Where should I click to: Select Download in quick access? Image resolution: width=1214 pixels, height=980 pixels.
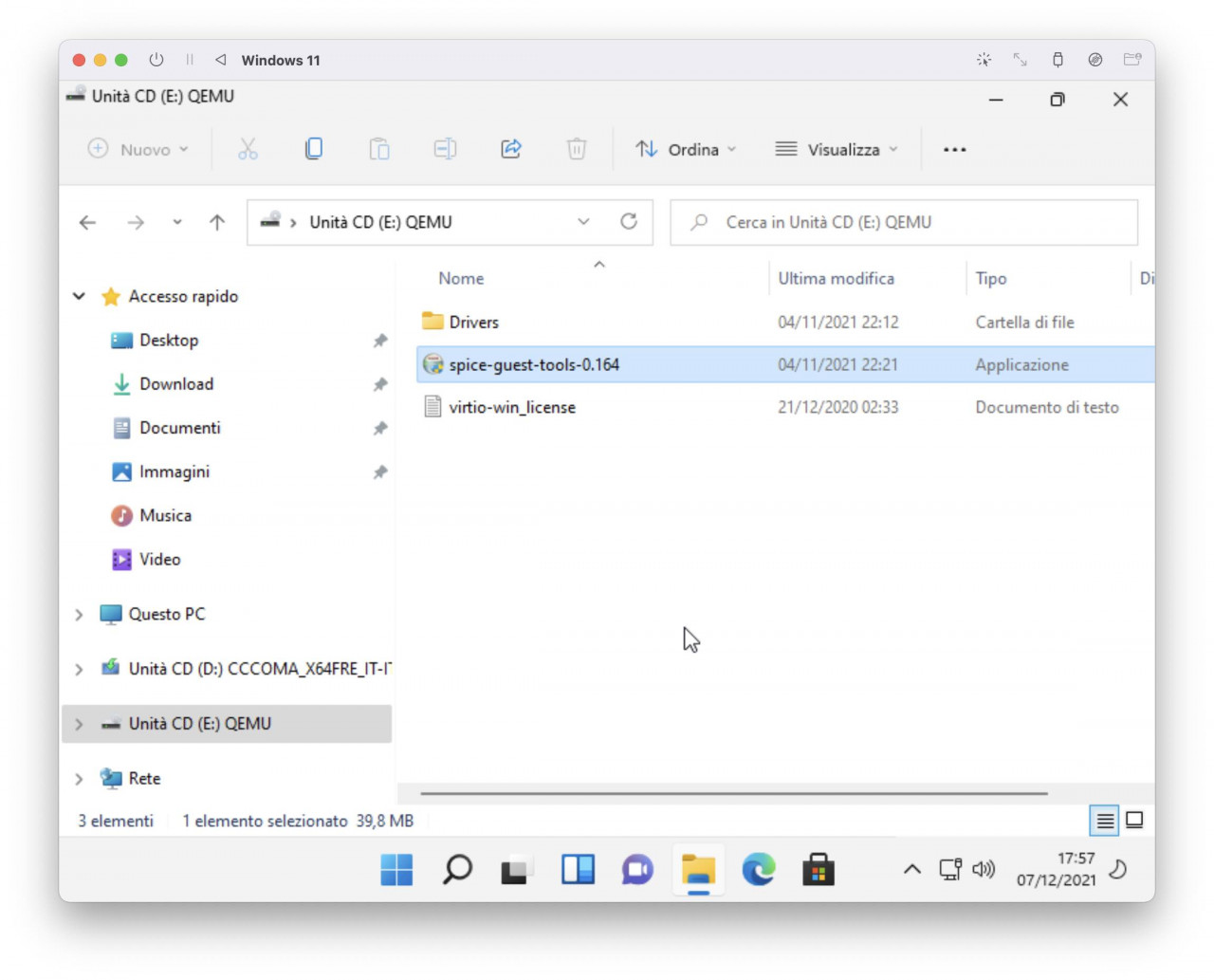pos(176,384)
